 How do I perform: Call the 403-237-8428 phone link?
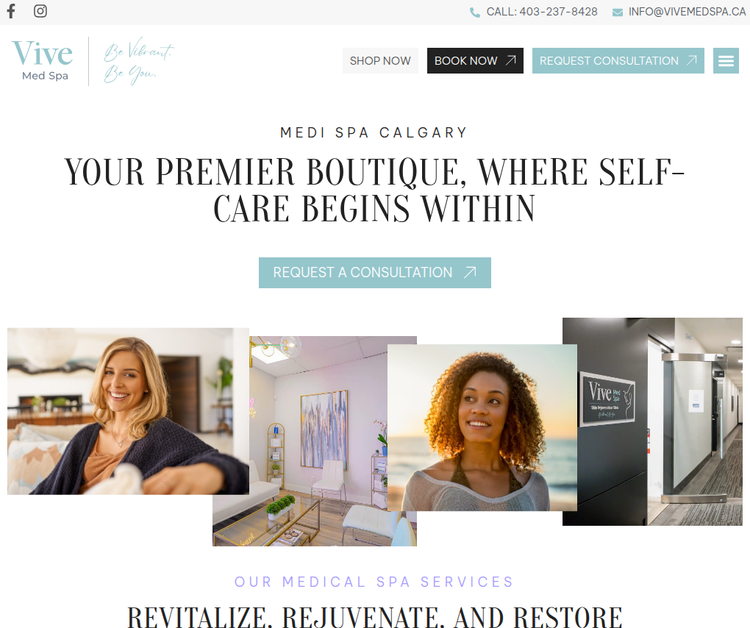541,12
